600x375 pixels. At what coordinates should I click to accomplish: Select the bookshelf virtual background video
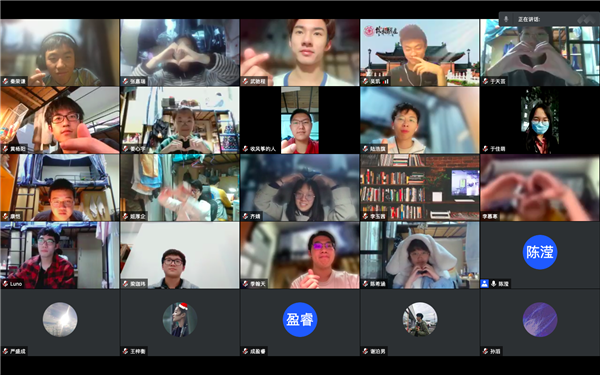point(420,188)
